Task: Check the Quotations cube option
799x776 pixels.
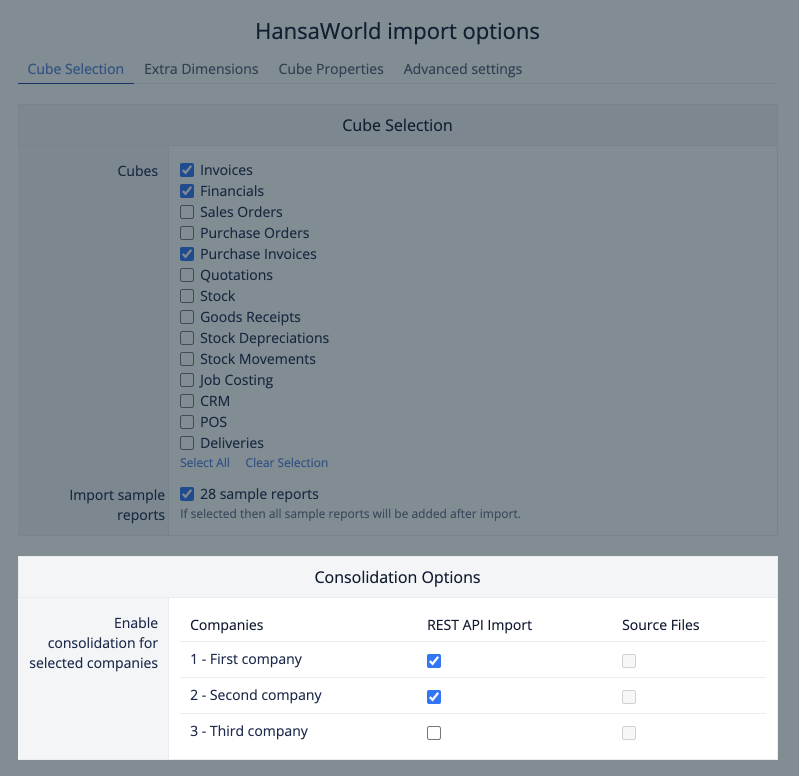Action: [x=187, y=275]
